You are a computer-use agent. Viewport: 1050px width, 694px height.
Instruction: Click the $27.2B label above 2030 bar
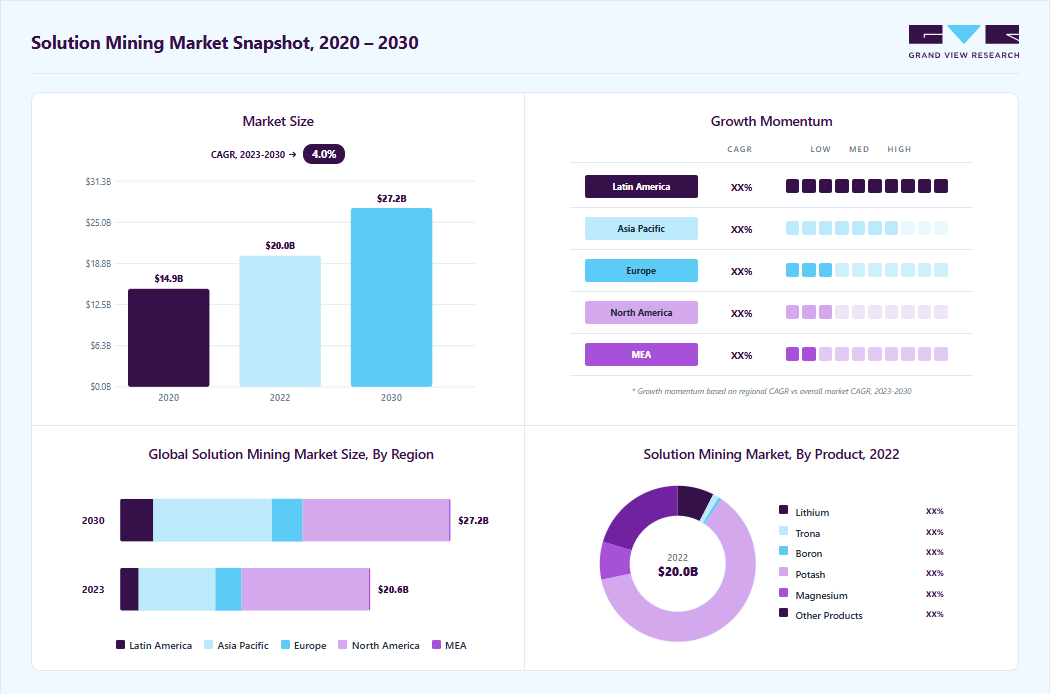[391, 198]
